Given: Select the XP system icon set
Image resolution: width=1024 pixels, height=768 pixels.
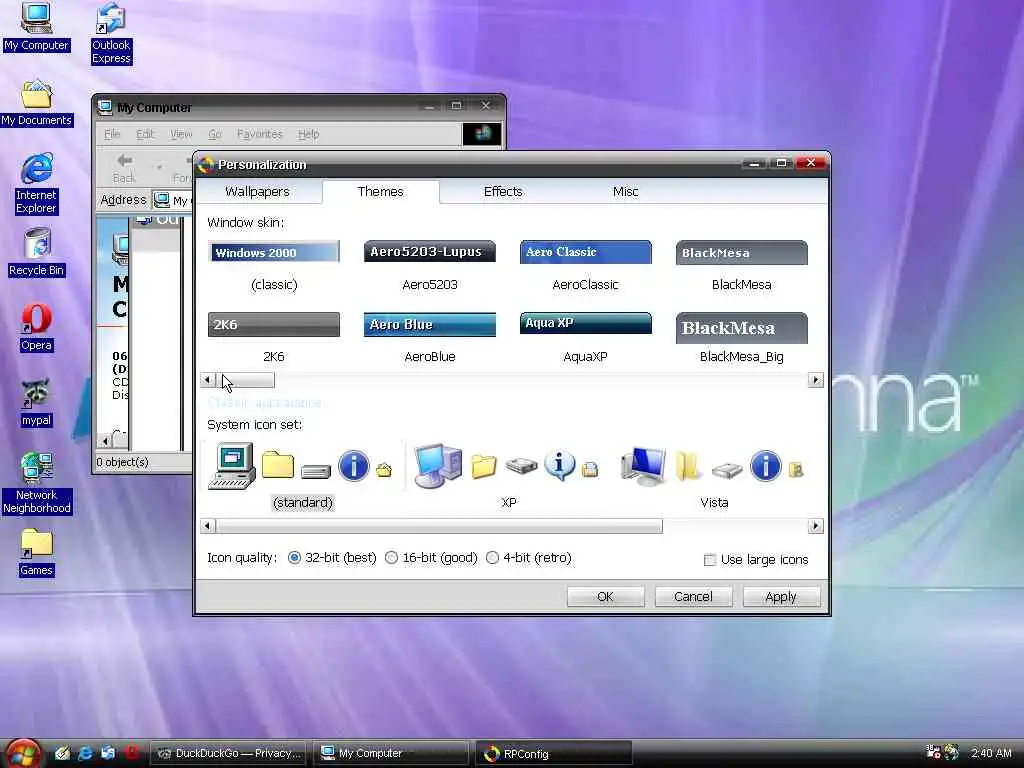Looking at the screenshot, I should coord(509,475).
